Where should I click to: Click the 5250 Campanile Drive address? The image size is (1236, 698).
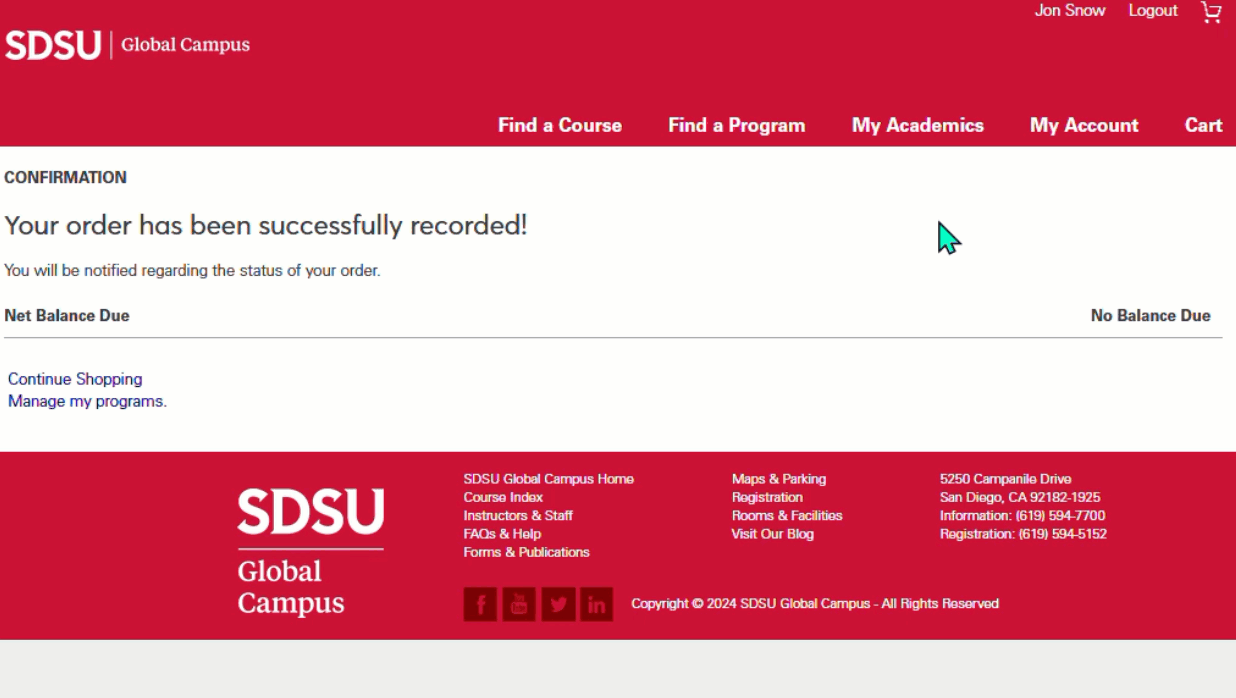(x=1005, y=479)
